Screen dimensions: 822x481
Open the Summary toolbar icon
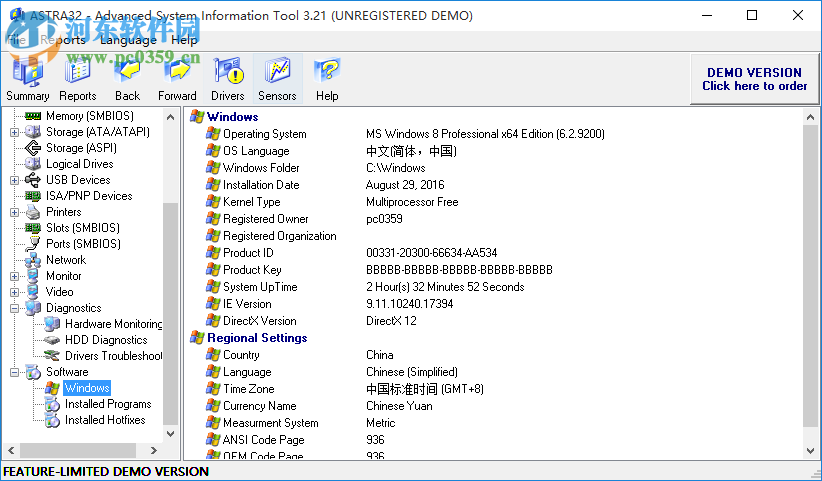pos(28,79)
